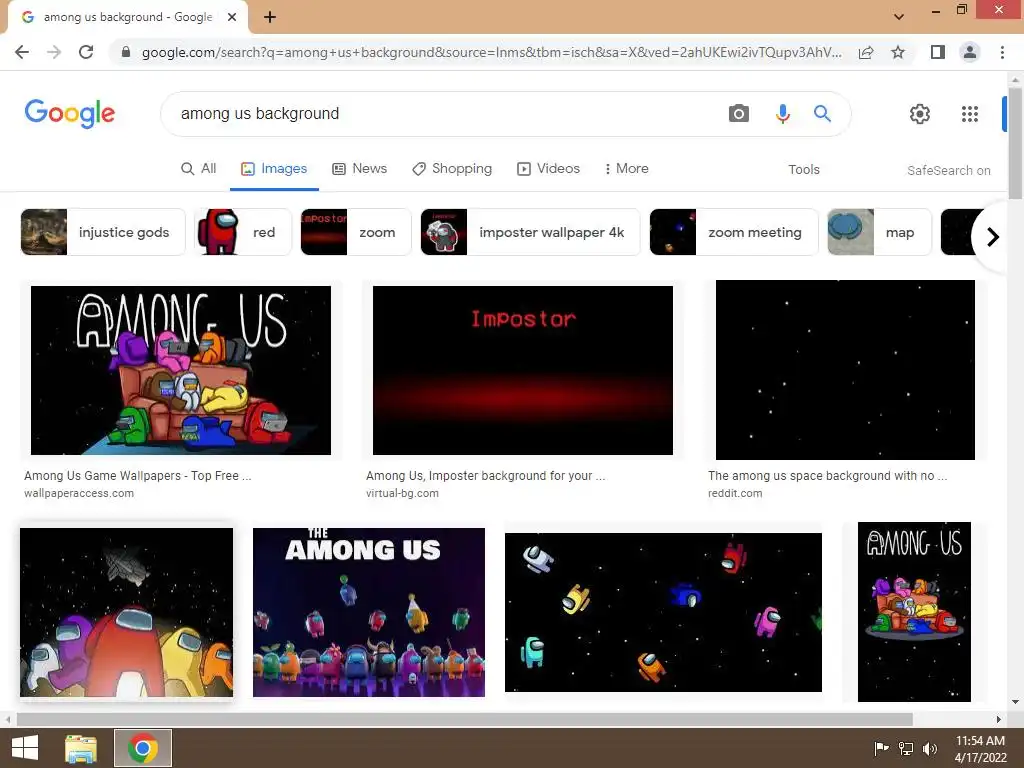Expand the More search options menu
The image size is (1024, 768).
pyautogui.click(x=626, y=168)
